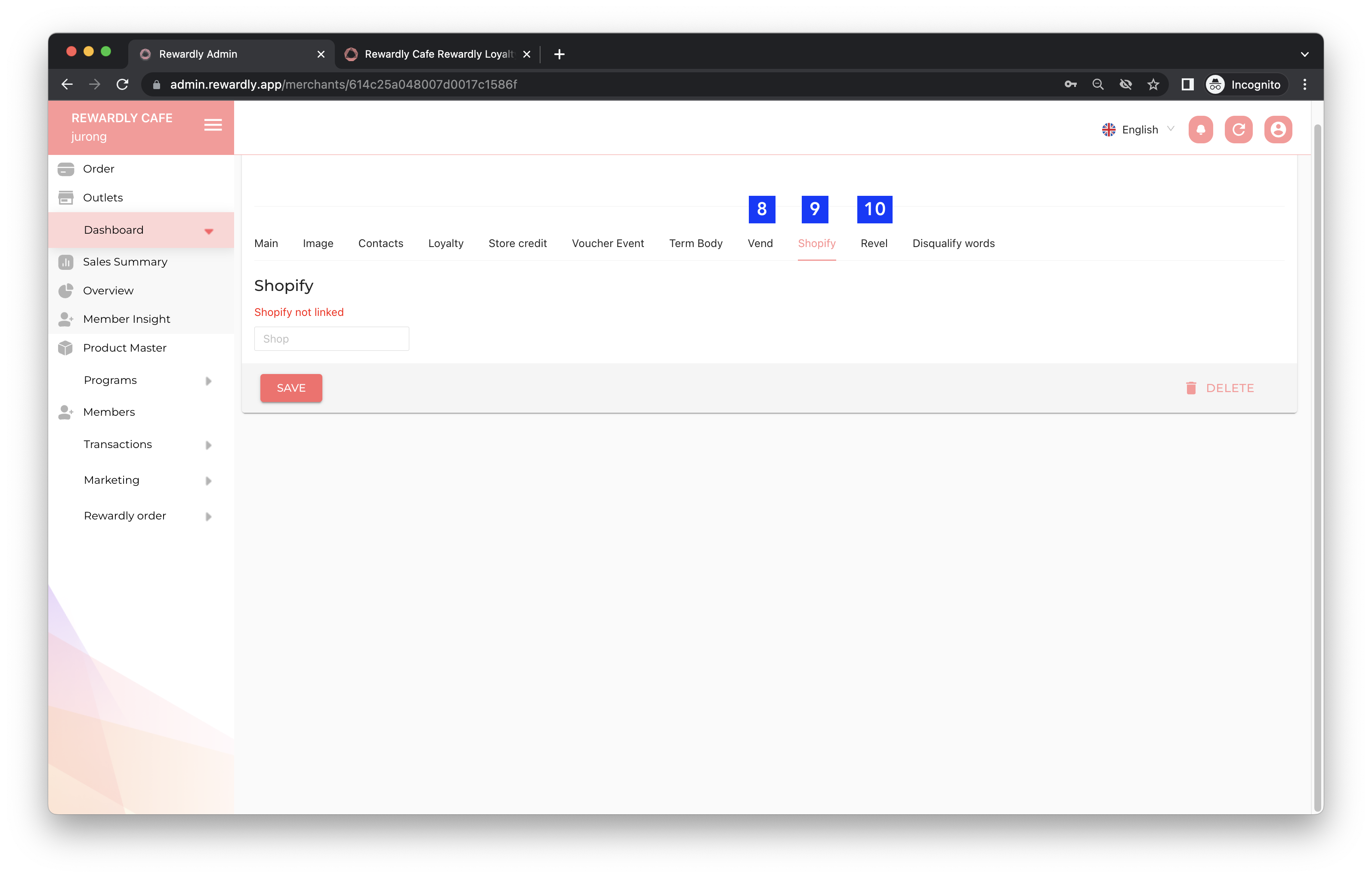Screen dimensions: 1372x878
Task: Switch to the Main tab
Action: coord(266,244)
